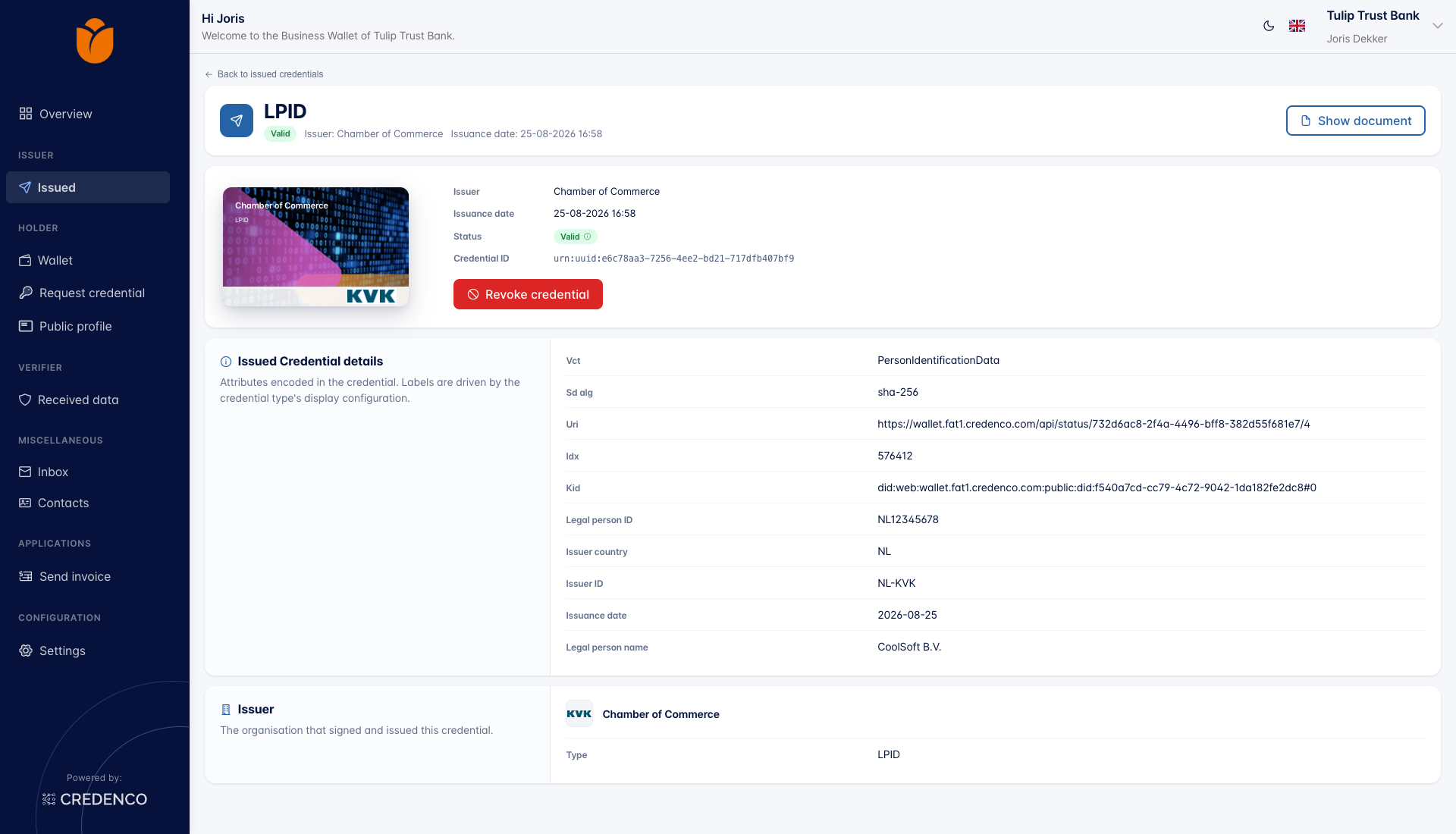Go back to issued credentials
This screenshot has height=834, width=1456.
264,74
